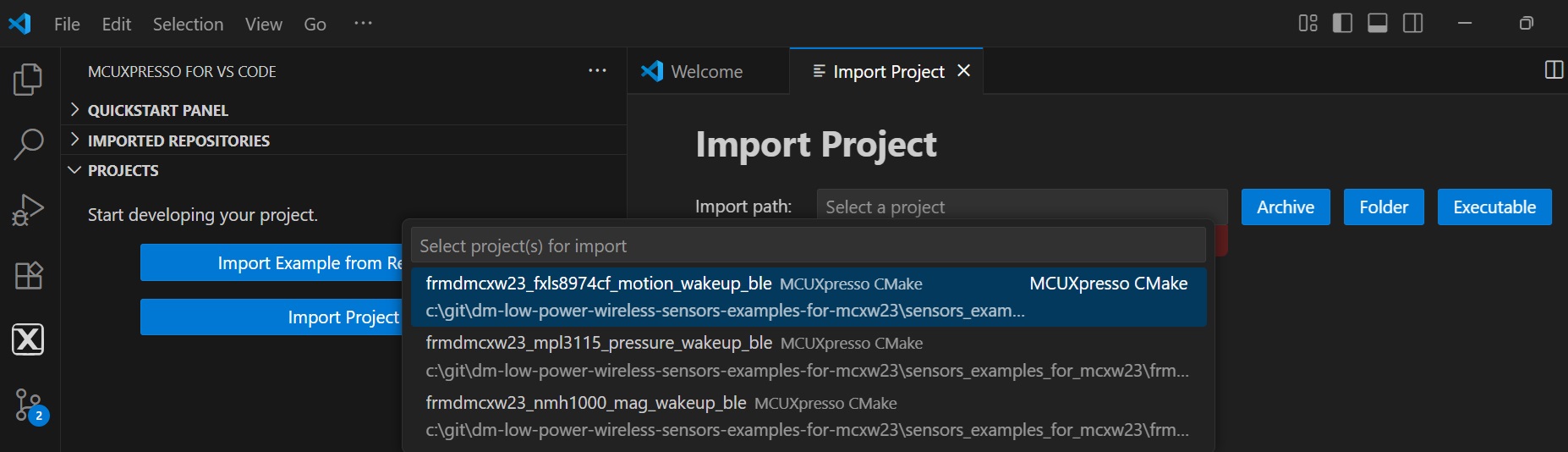Expand the Quickstart Panel section

157,110
